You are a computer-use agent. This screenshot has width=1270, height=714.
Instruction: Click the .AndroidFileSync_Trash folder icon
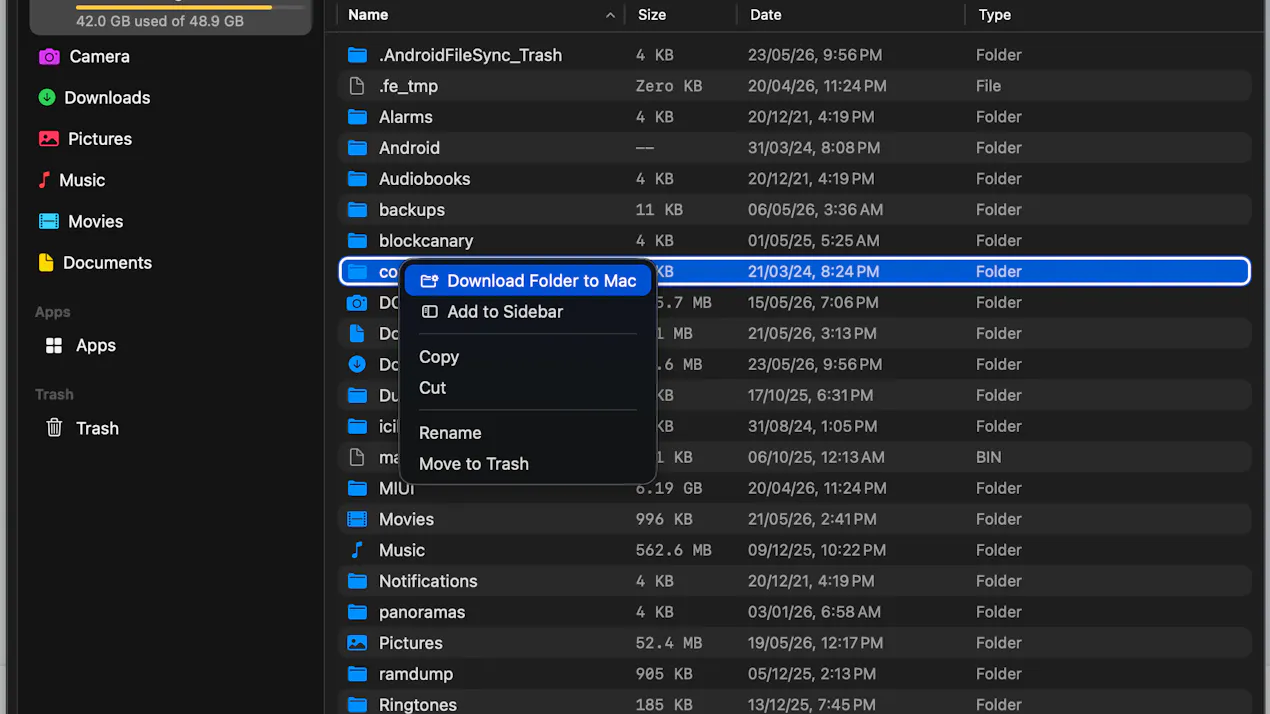point(357,55)
